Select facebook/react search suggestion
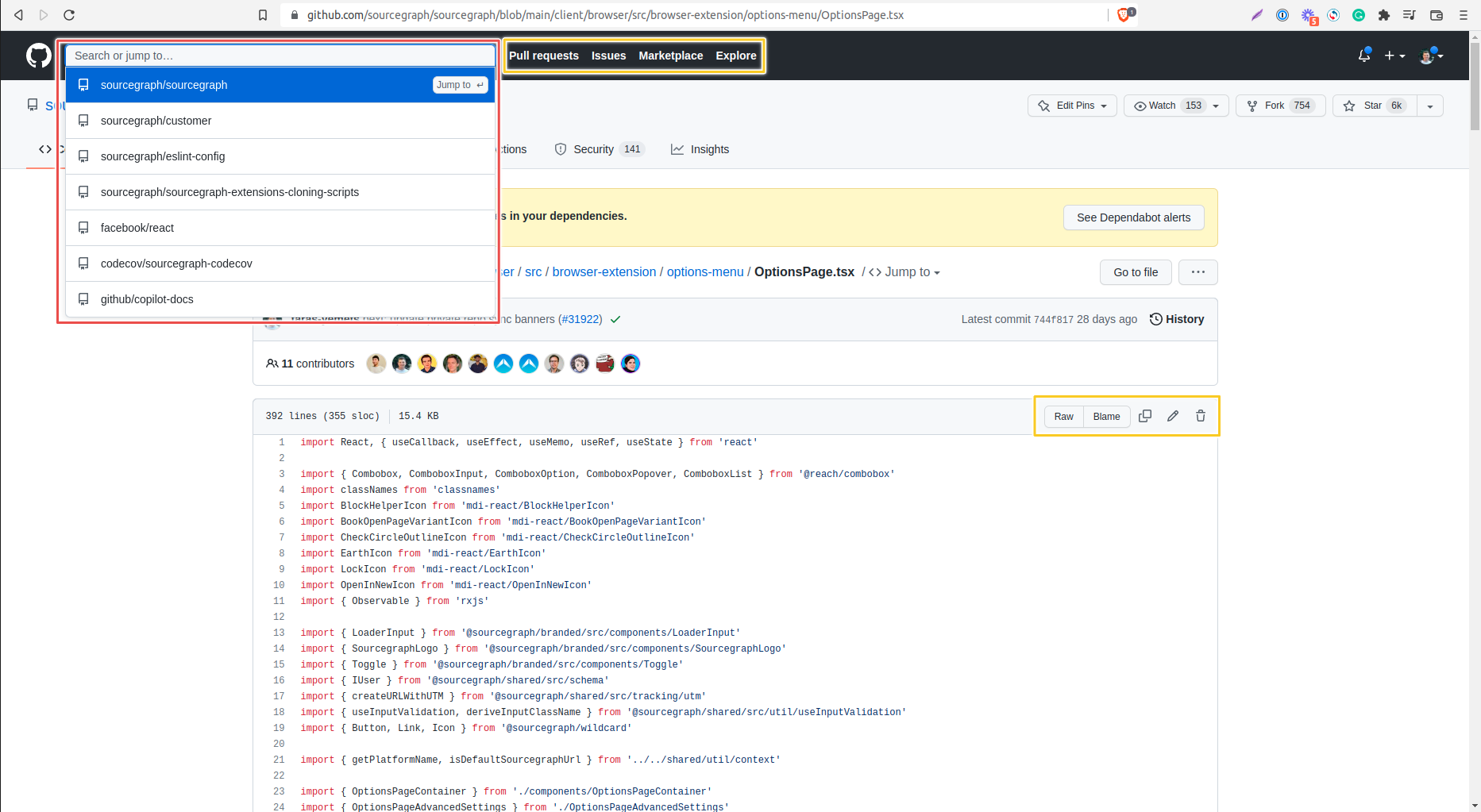Screen dimensions: 1481x812 point(280,228)
